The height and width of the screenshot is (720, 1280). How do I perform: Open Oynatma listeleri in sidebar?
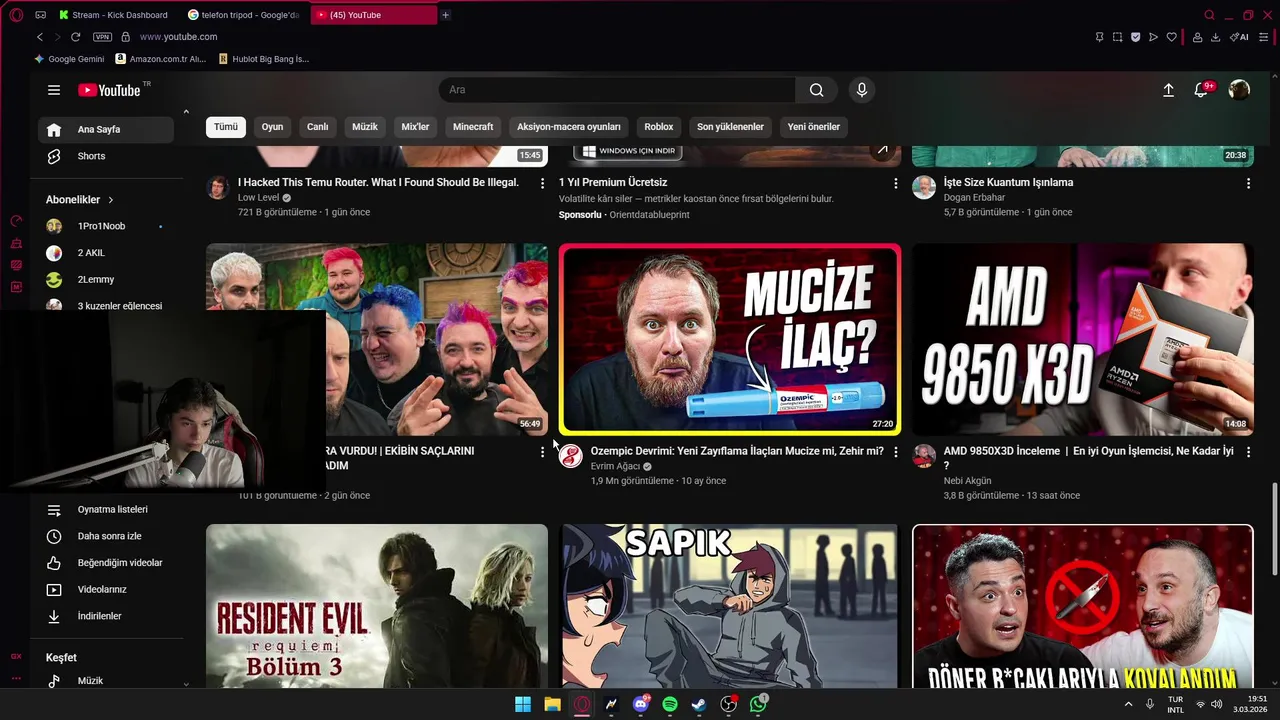click(105, 509)
